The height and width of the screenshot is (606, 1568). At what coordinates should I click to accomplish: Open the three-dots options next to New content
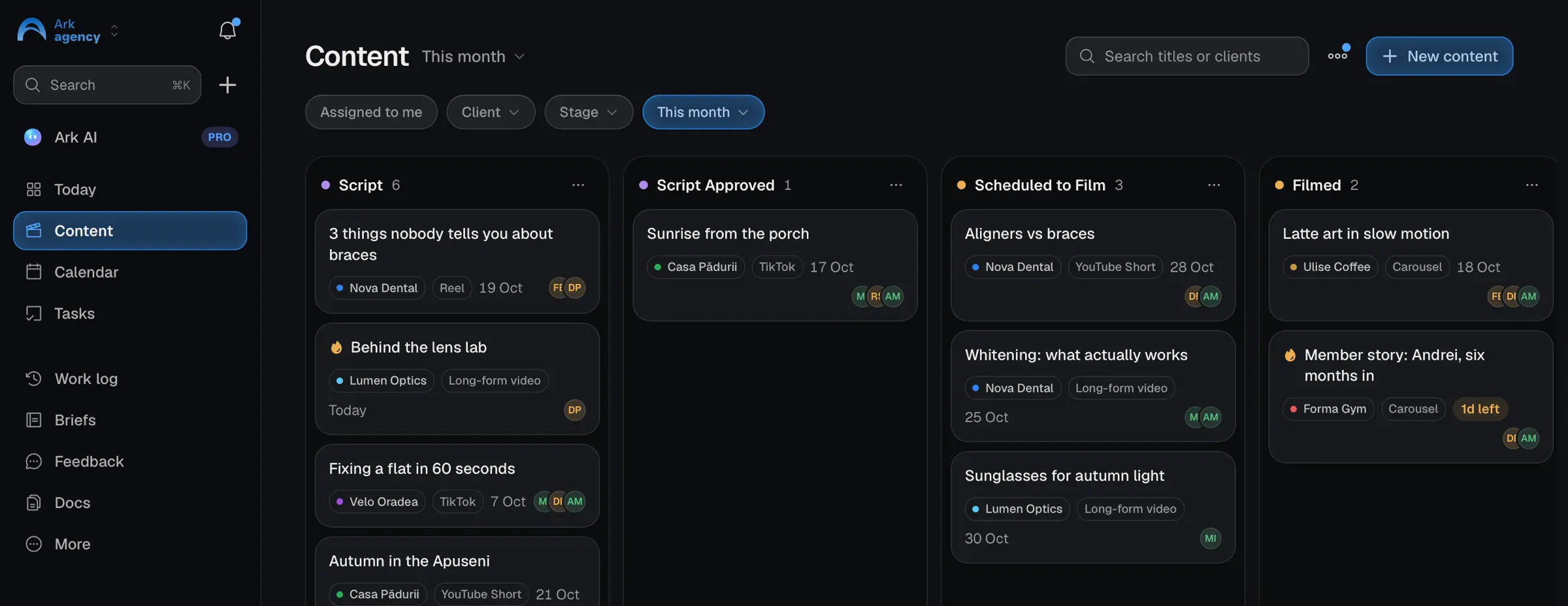pyautogui.click(x=1337, y=56)
